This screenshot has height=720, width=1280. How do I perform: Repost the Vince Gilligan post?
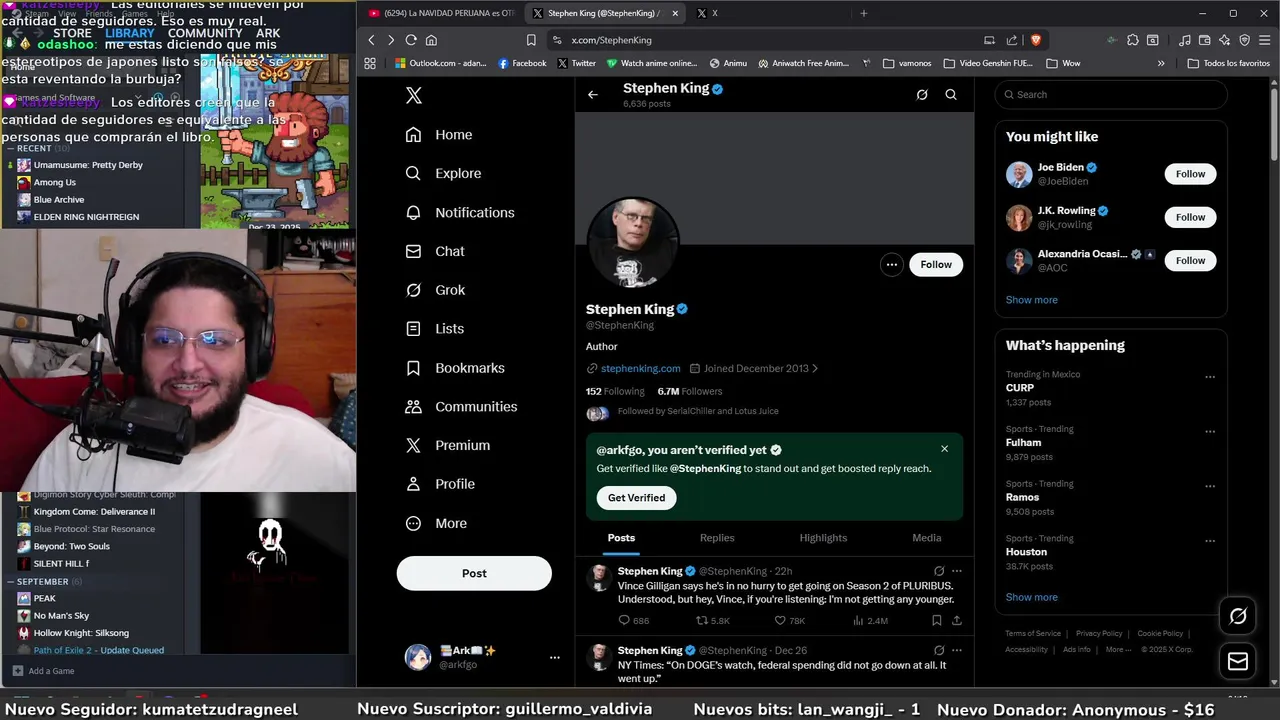pos(713,621)
